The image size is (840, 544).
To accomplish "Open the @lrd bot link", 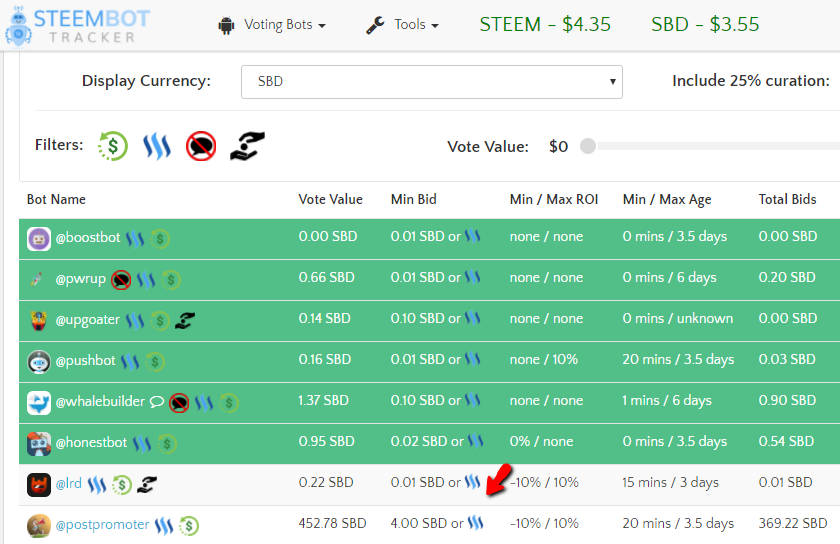I will point(69,483).
